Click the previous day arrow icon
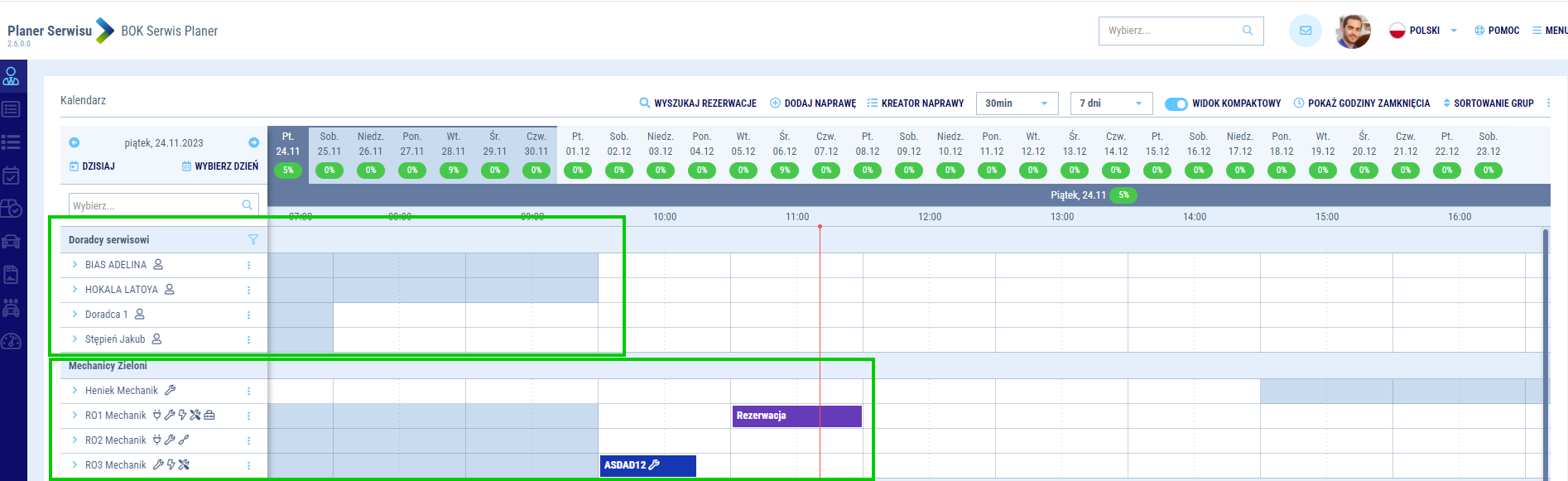Screen dimensions: 1568x481 74,142
